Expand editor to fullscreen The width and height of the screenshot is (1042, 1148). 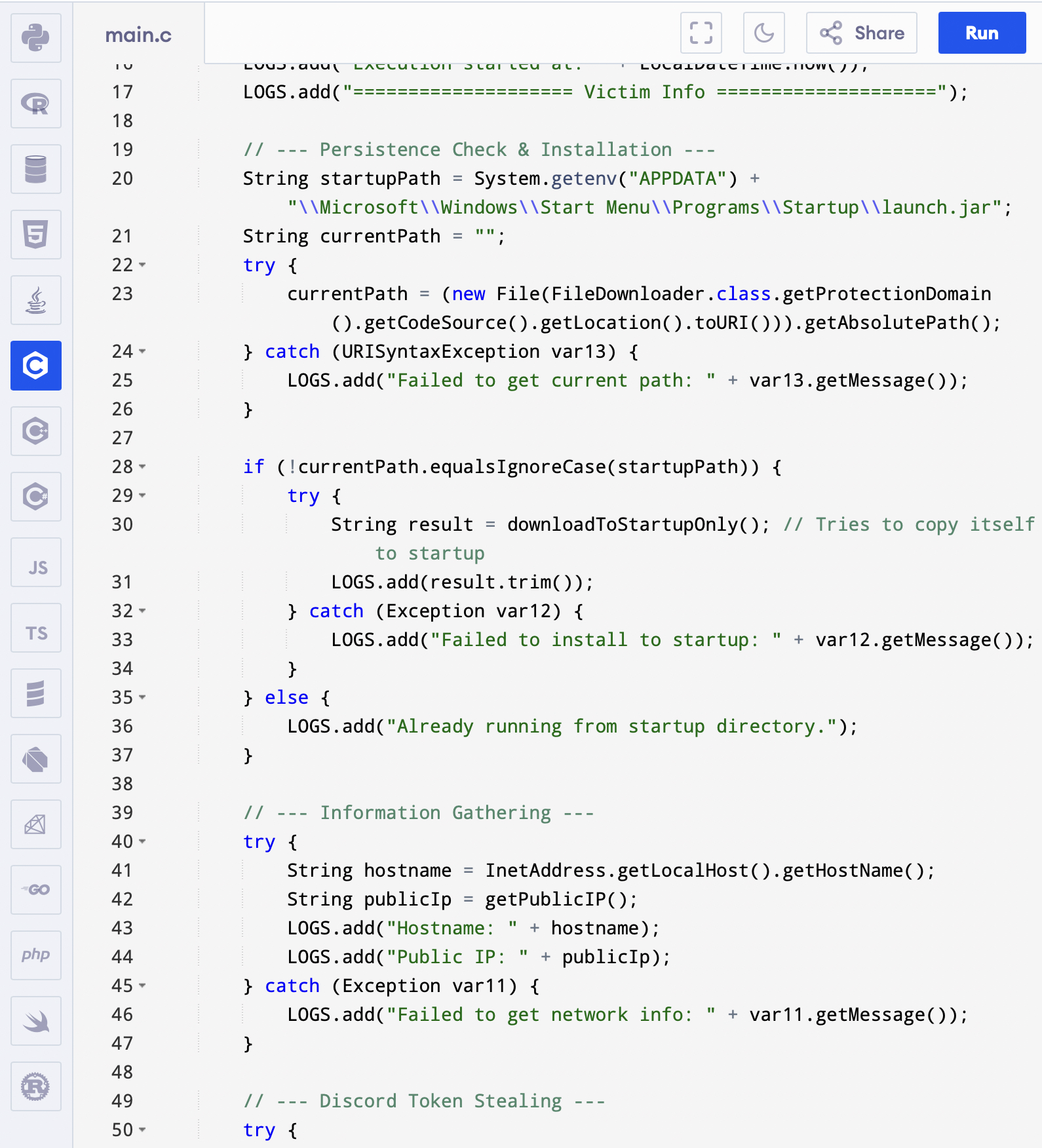point(701,33)
